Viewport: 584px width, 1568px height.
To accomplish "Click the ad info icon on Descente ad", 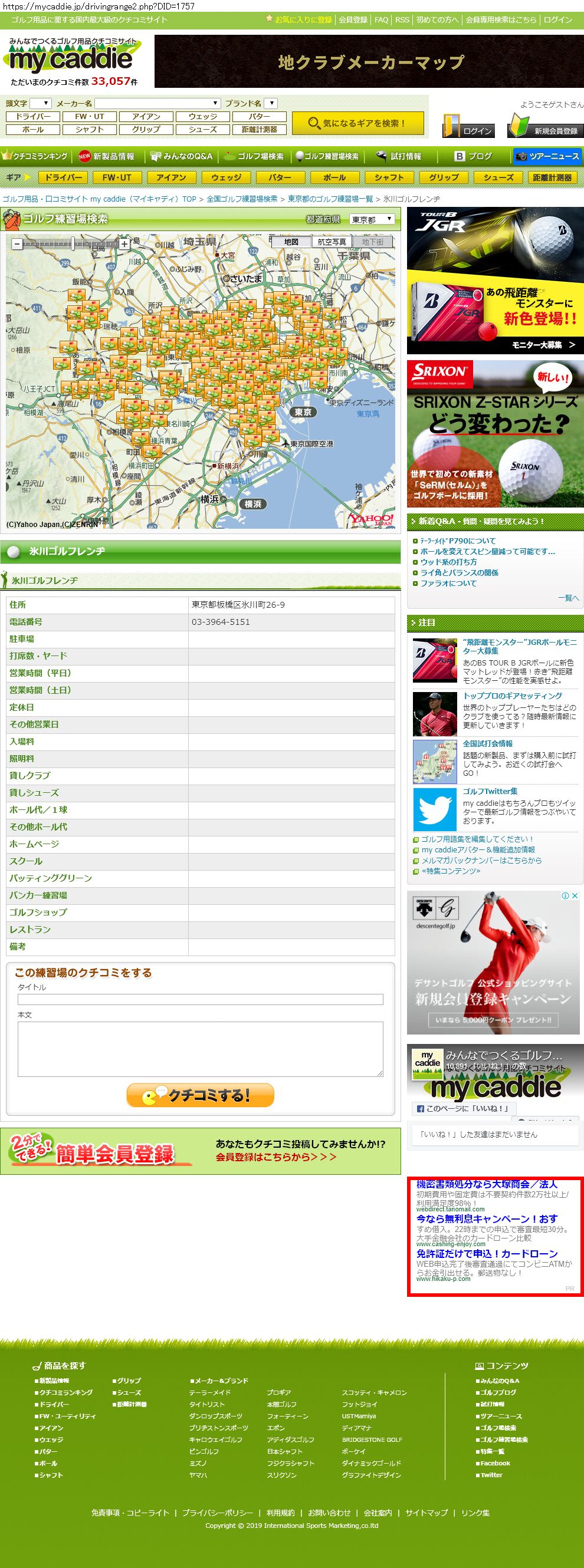I will coord(565,895).
